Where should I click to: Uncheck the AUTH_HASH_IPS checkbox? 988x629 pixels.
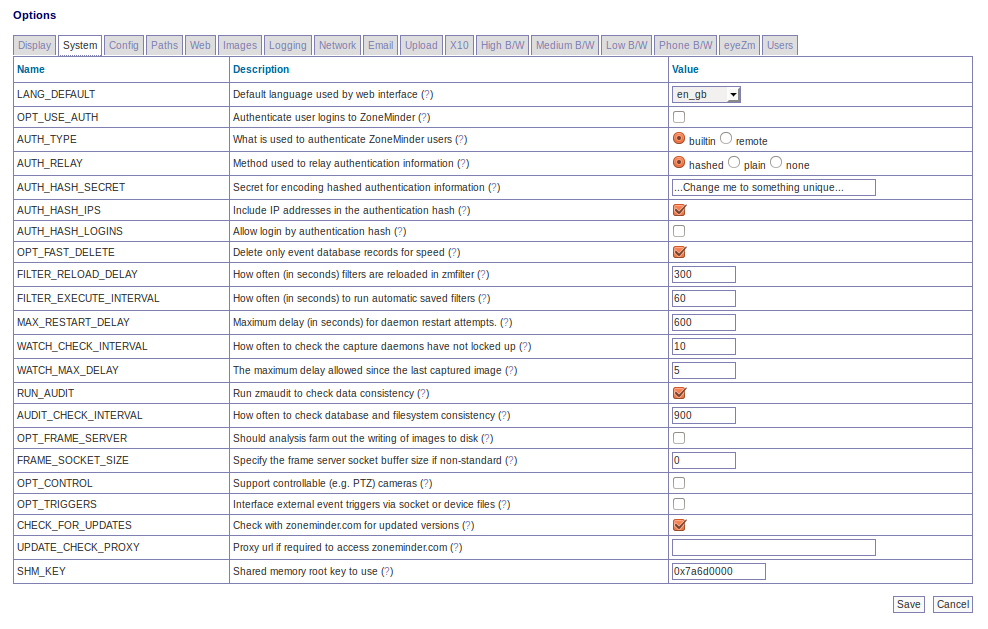click(679, 210)
